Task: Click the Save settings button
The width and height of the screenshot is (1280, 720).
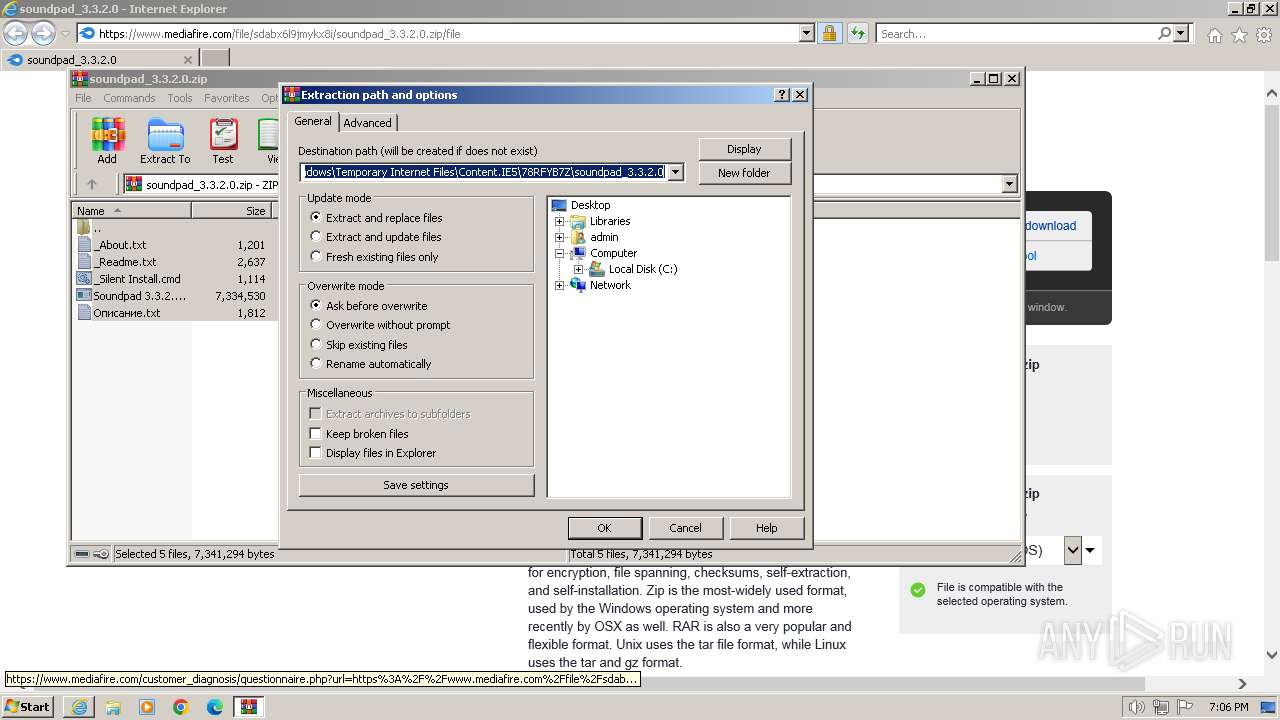Action: (416, 485)
